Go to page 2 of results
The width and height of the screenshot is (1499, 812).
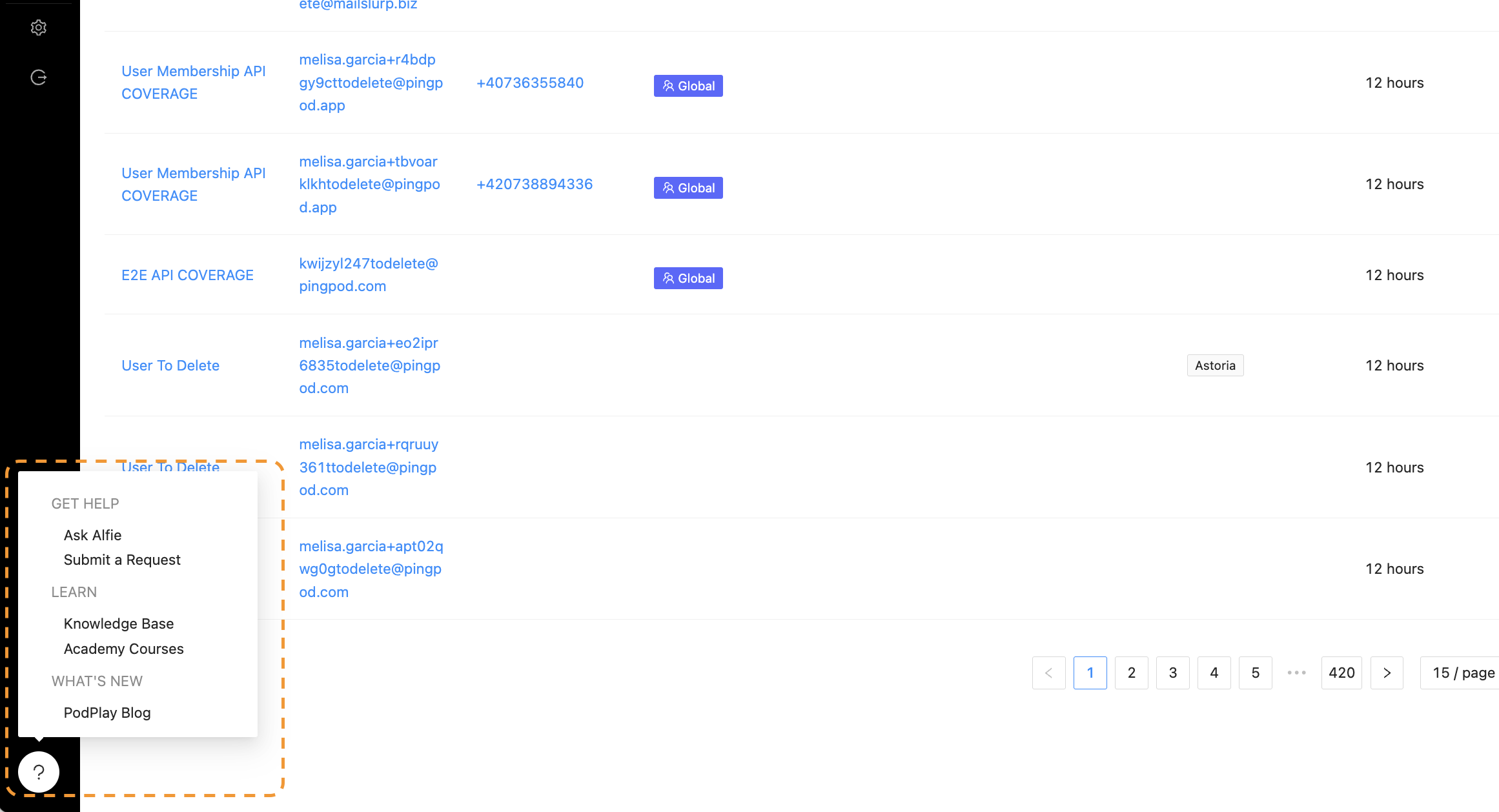pos(1131,673)
